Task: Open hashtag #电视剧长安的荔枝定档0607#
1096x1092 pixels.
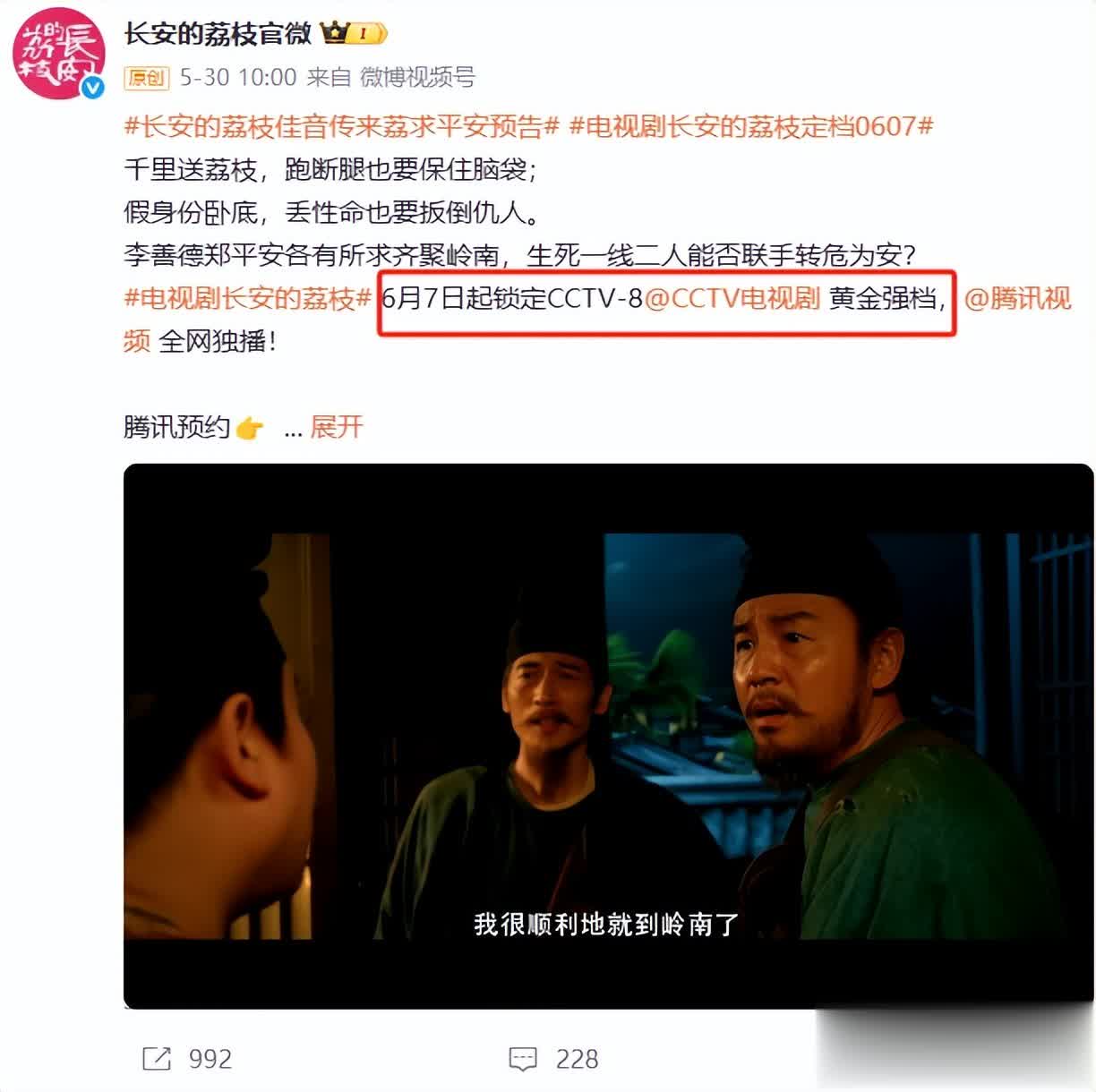Action: 751,127
